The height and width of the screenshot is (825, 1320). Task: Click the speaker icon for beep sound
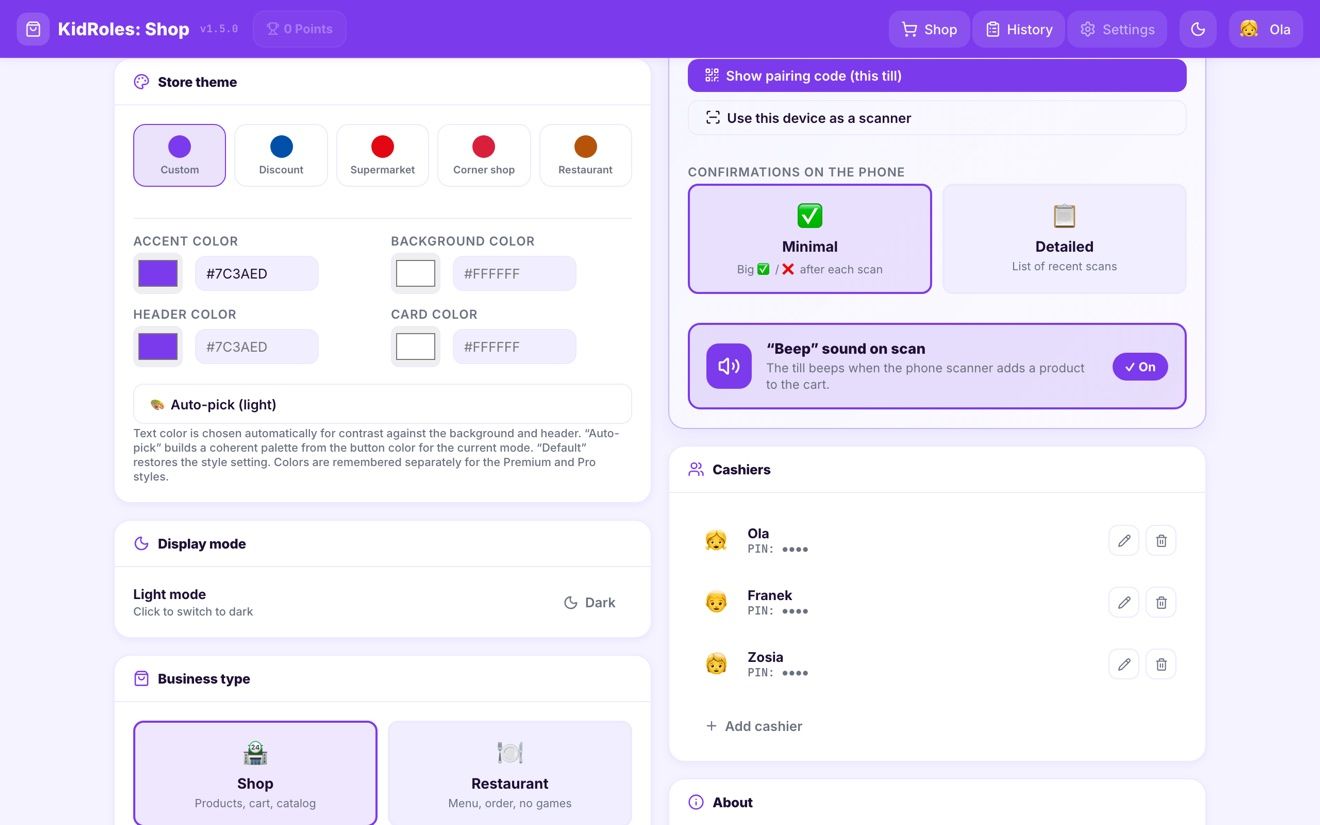tap(729, 366)
